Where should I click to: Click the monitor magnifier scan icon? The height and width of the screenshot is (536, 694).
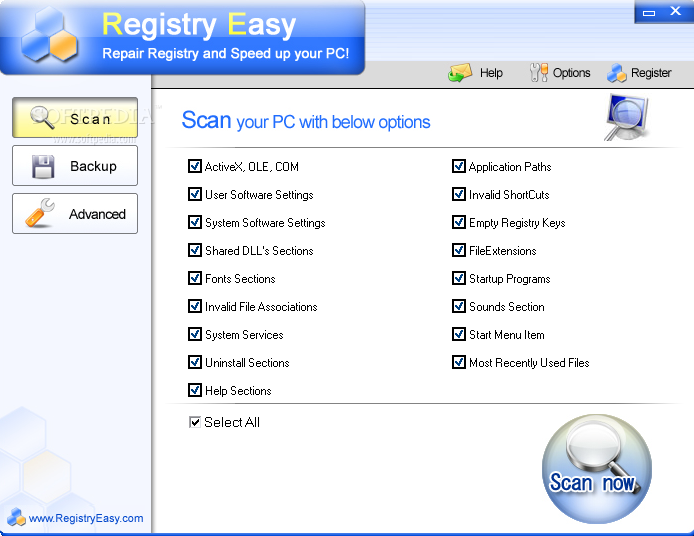[x=626, y=117]
